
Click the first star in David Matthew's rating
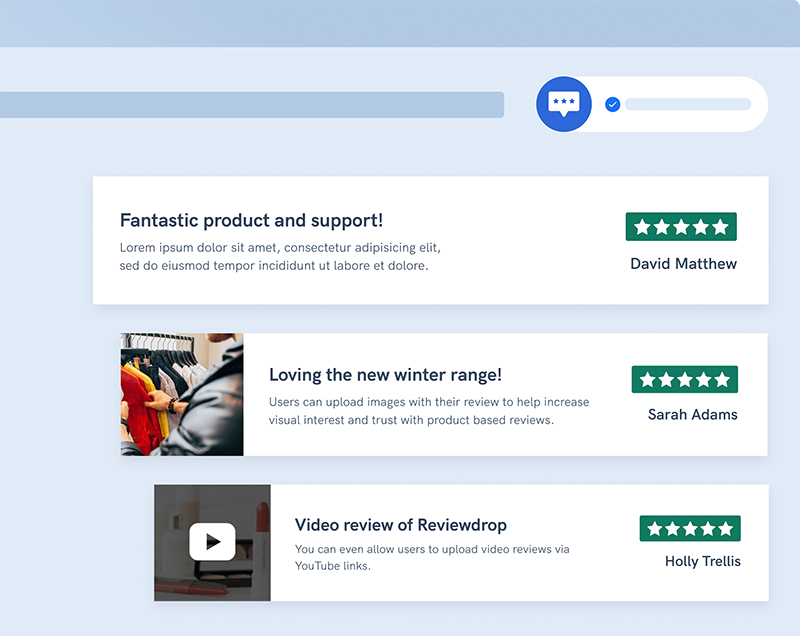642,227
